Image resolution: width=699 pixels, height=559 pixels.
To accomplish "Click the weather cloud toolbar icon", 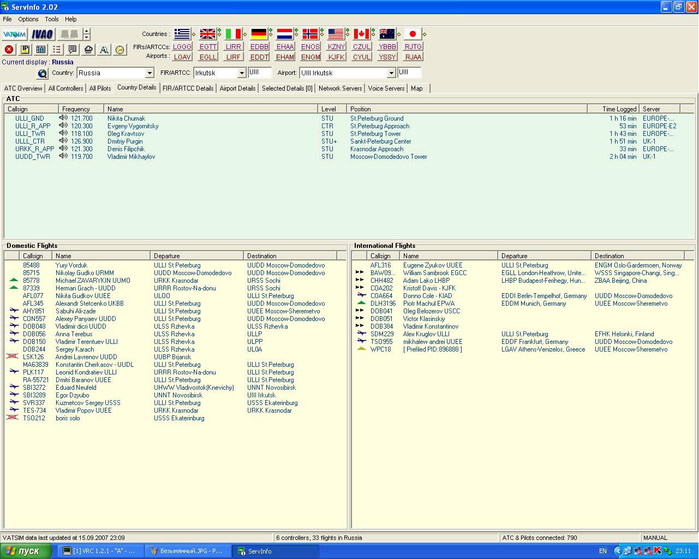I will tap(88, 49).
